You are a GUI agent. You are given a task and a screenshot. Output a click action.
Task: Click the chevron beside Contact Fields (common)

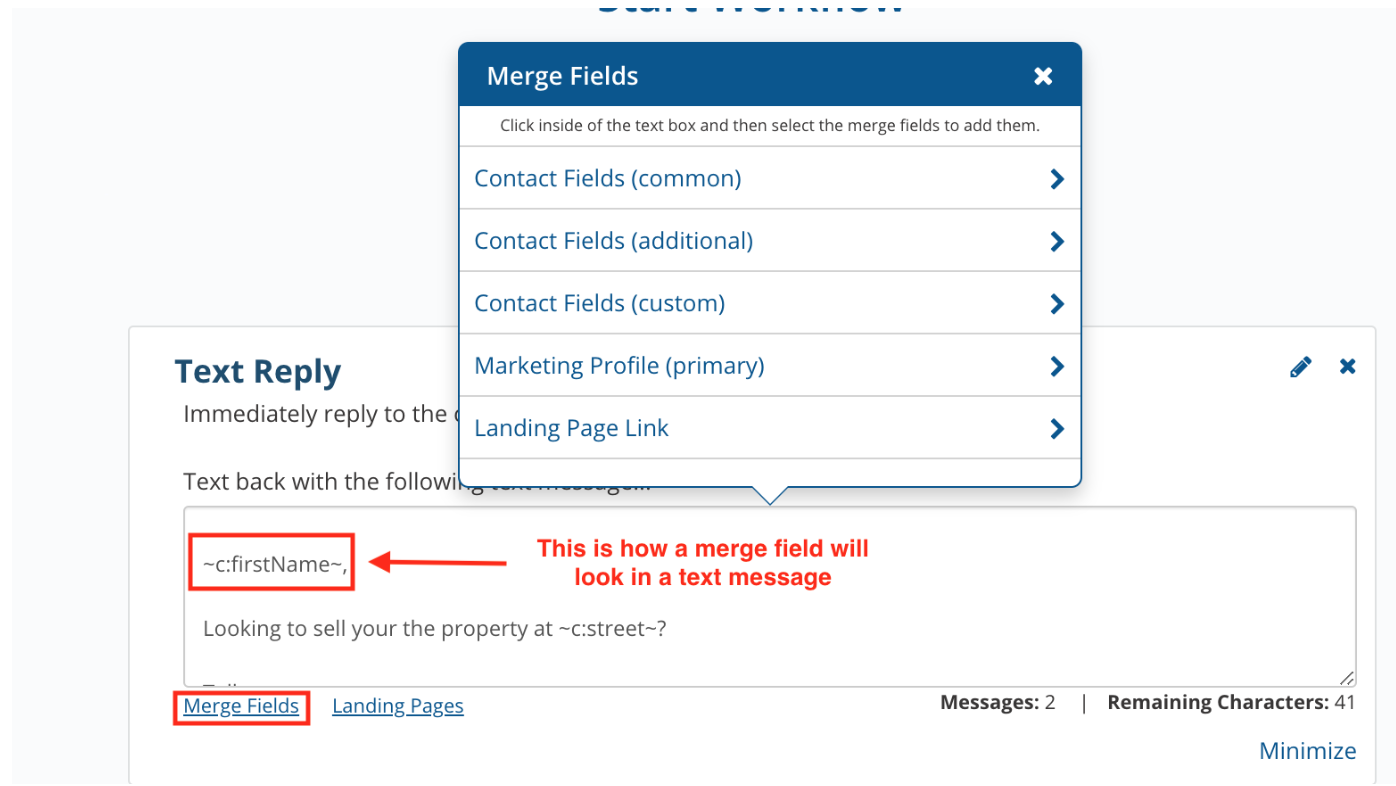point(1057,179)
